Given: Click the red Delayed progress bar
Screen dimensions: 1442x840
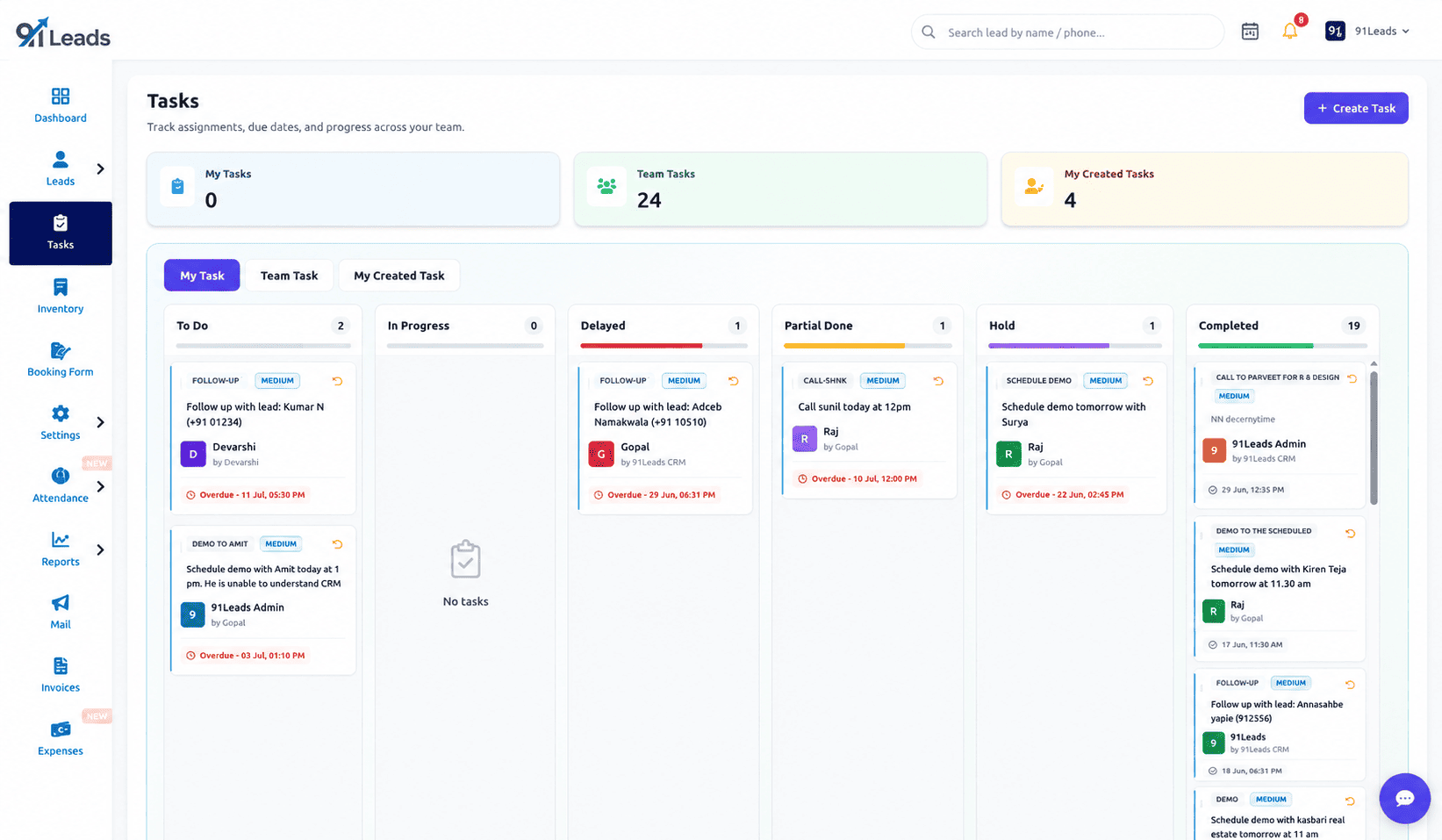Looking at the screenshot, I should coord(641,346).
